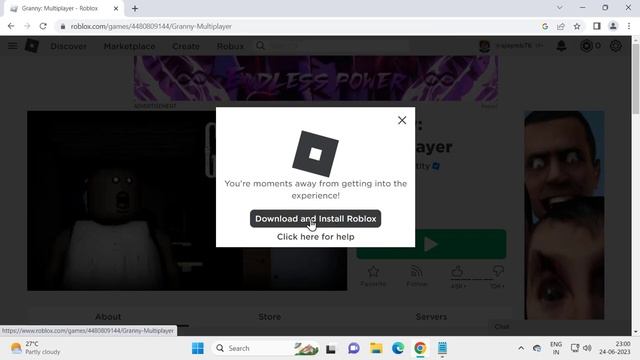Click the address bar URL

pos(151,26)
